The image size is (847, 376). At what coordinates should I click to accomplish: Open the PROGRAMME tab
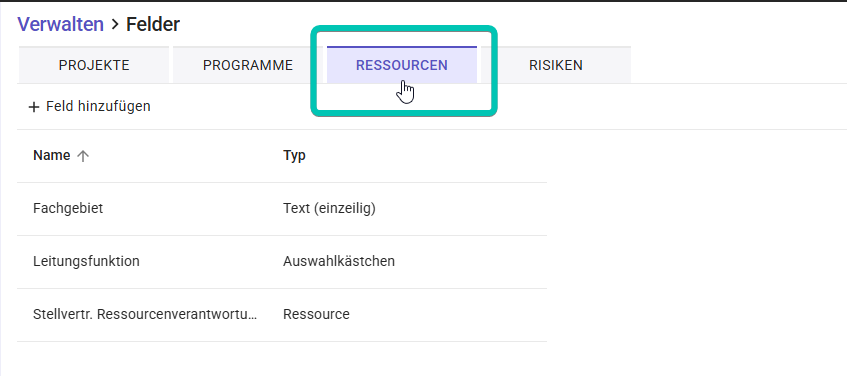[x=248, y=65]
